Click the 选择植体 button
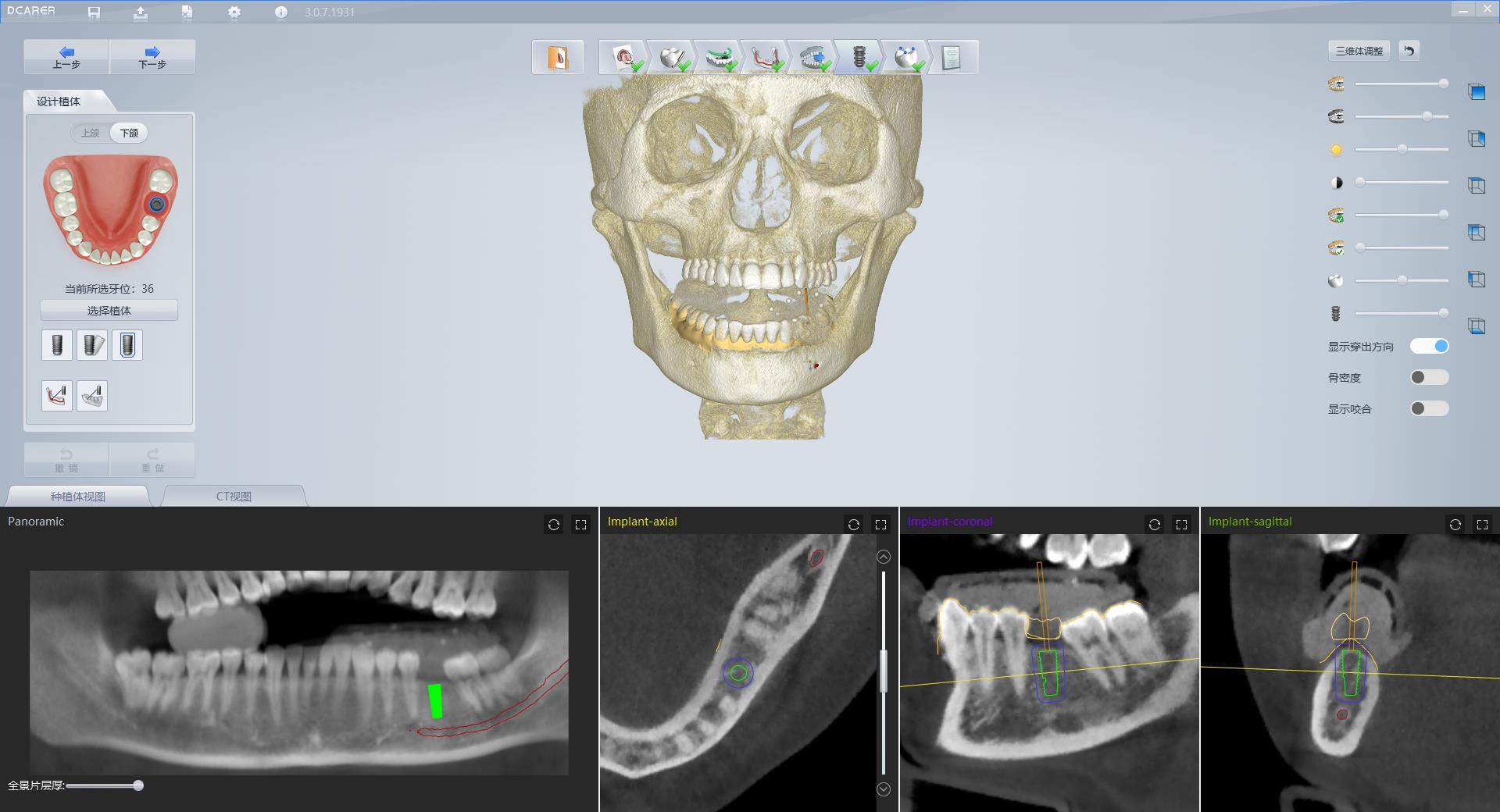This screenshot has height=812, width=1500. click(109, 311)
